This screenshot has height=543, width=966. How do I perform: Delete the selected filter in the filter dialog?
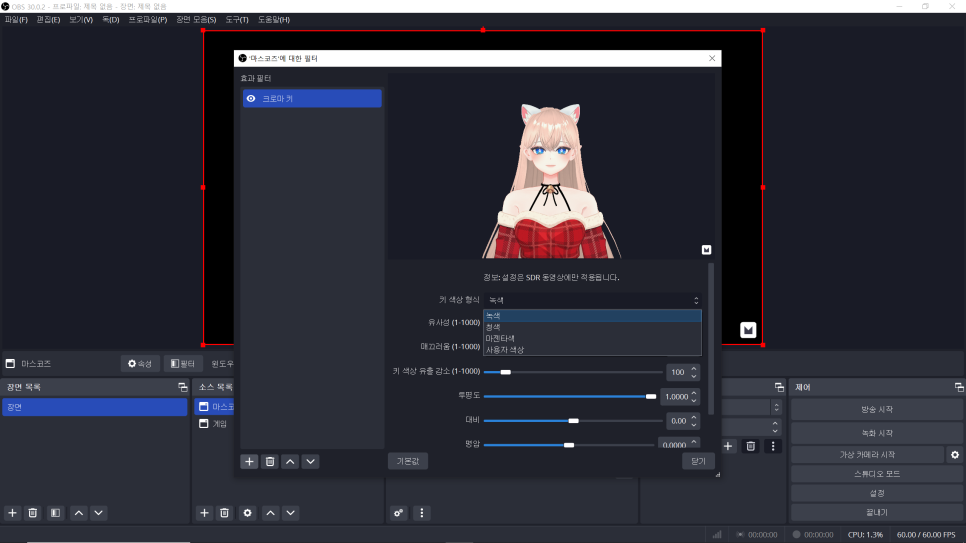(x=270, y=462)
